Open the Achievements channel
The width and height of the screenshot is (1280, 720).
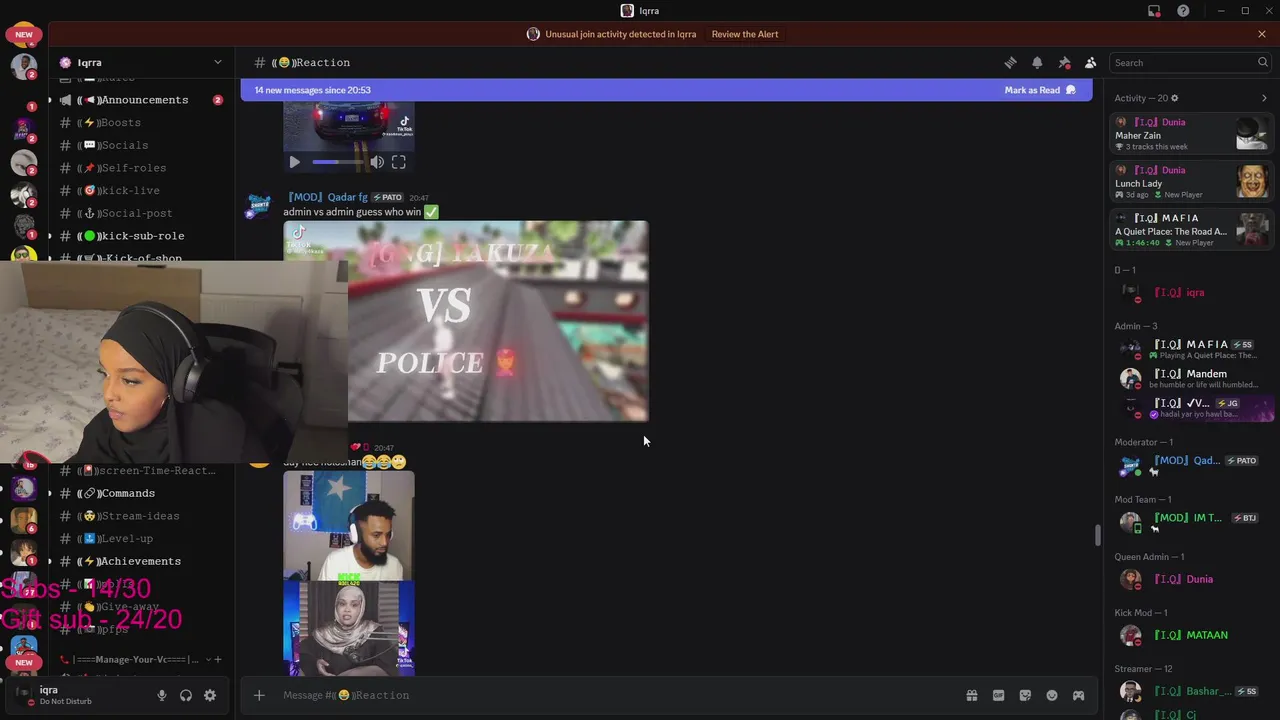140,561
